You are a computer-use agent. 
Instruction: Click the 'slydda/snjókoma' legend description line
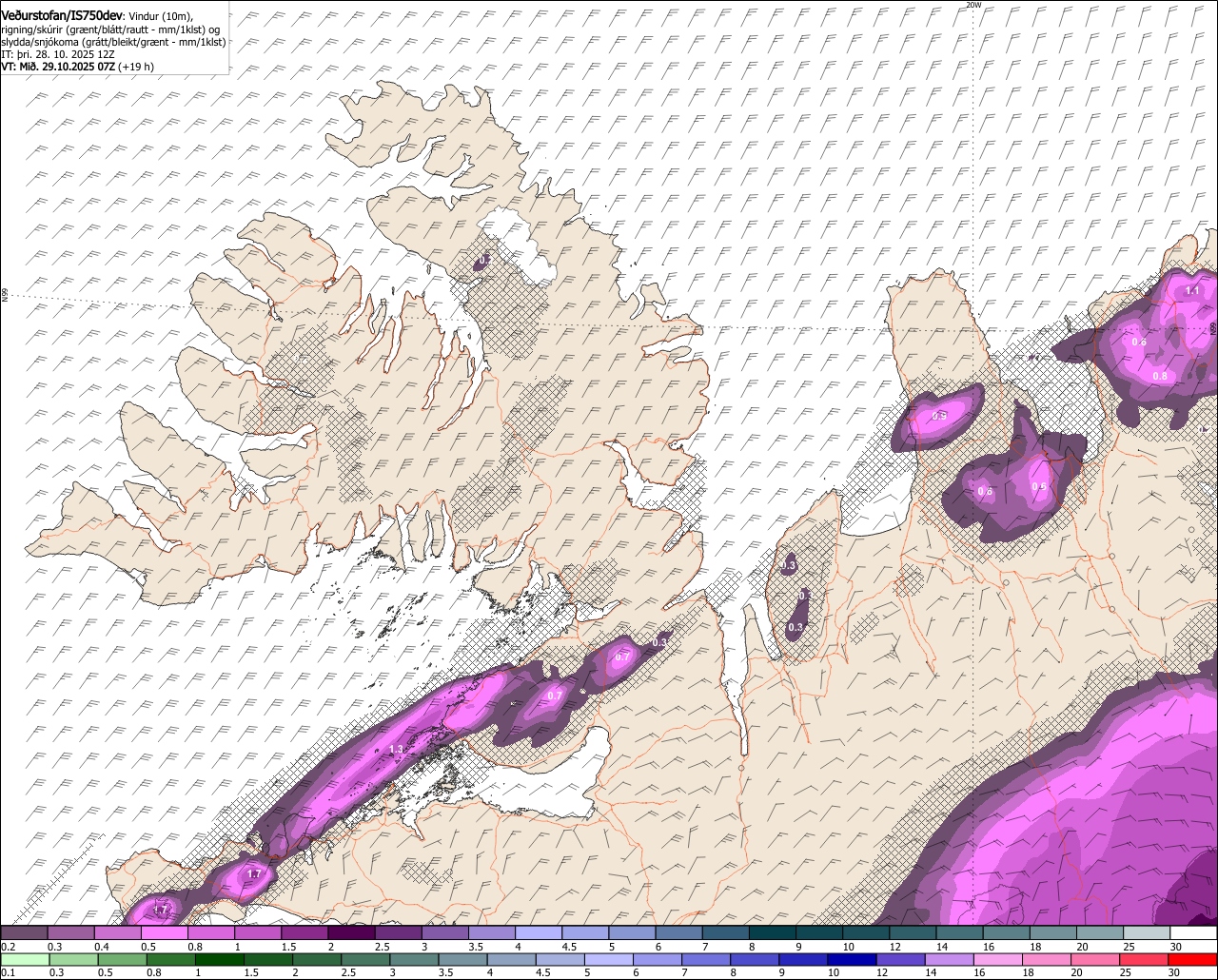tap(113, 42)
